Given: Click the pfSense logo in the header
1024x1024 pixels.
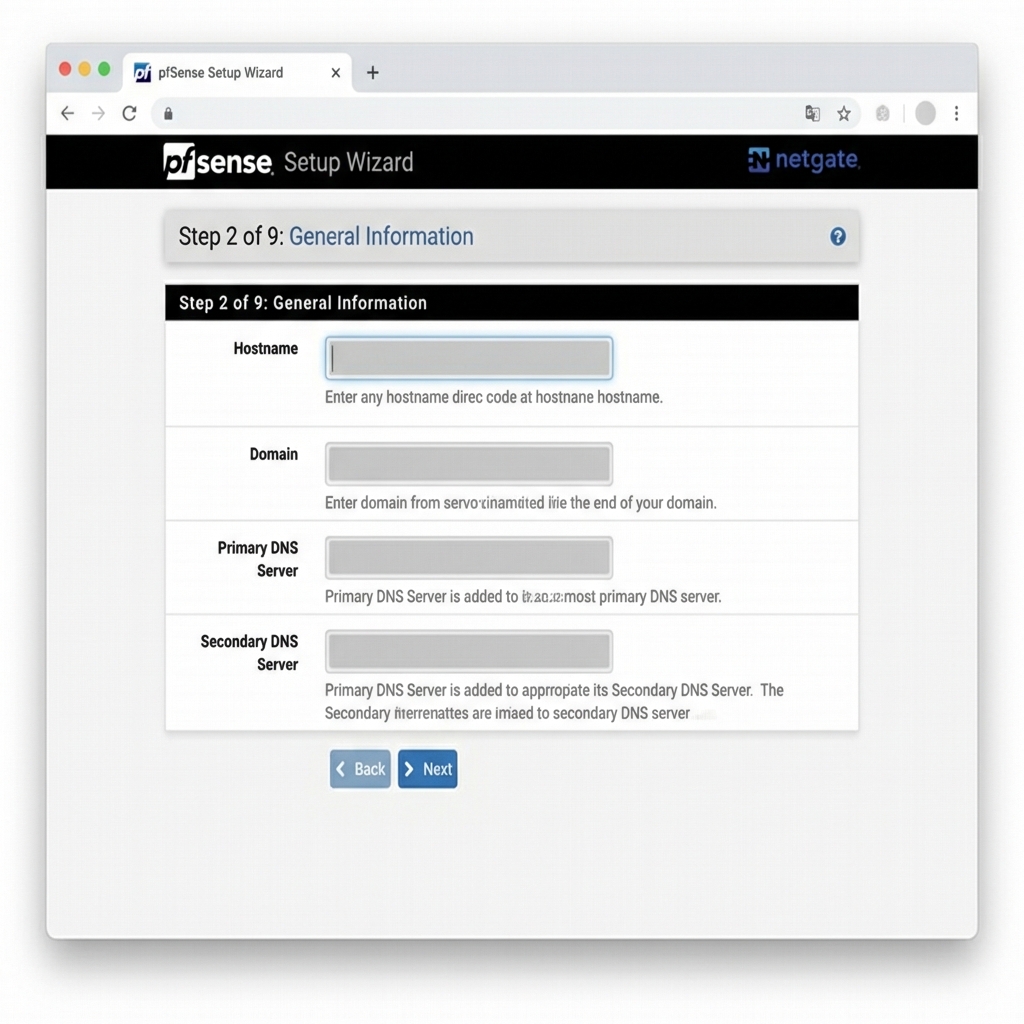Looking at the screenshot, I should coord(216,160).
